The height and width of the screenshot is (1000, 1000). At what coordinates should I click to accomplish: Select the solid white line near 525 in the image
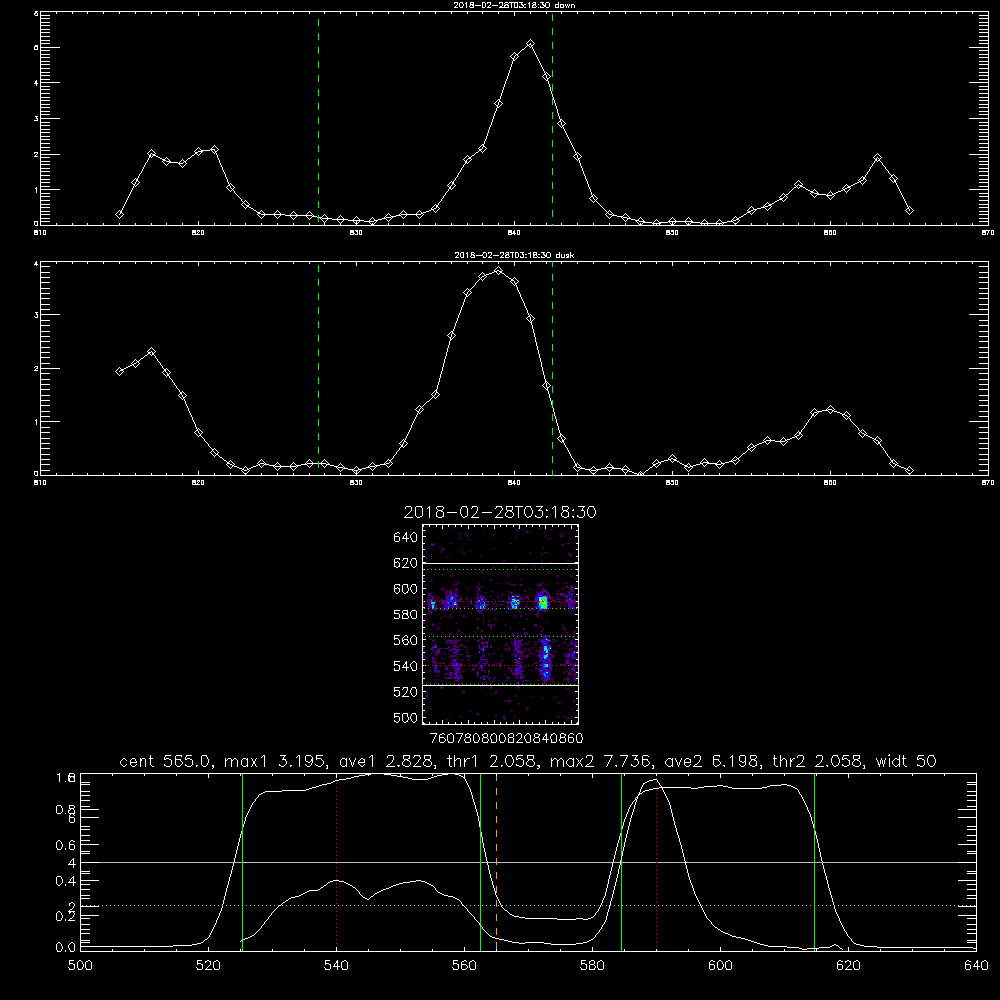coord(500,685)
